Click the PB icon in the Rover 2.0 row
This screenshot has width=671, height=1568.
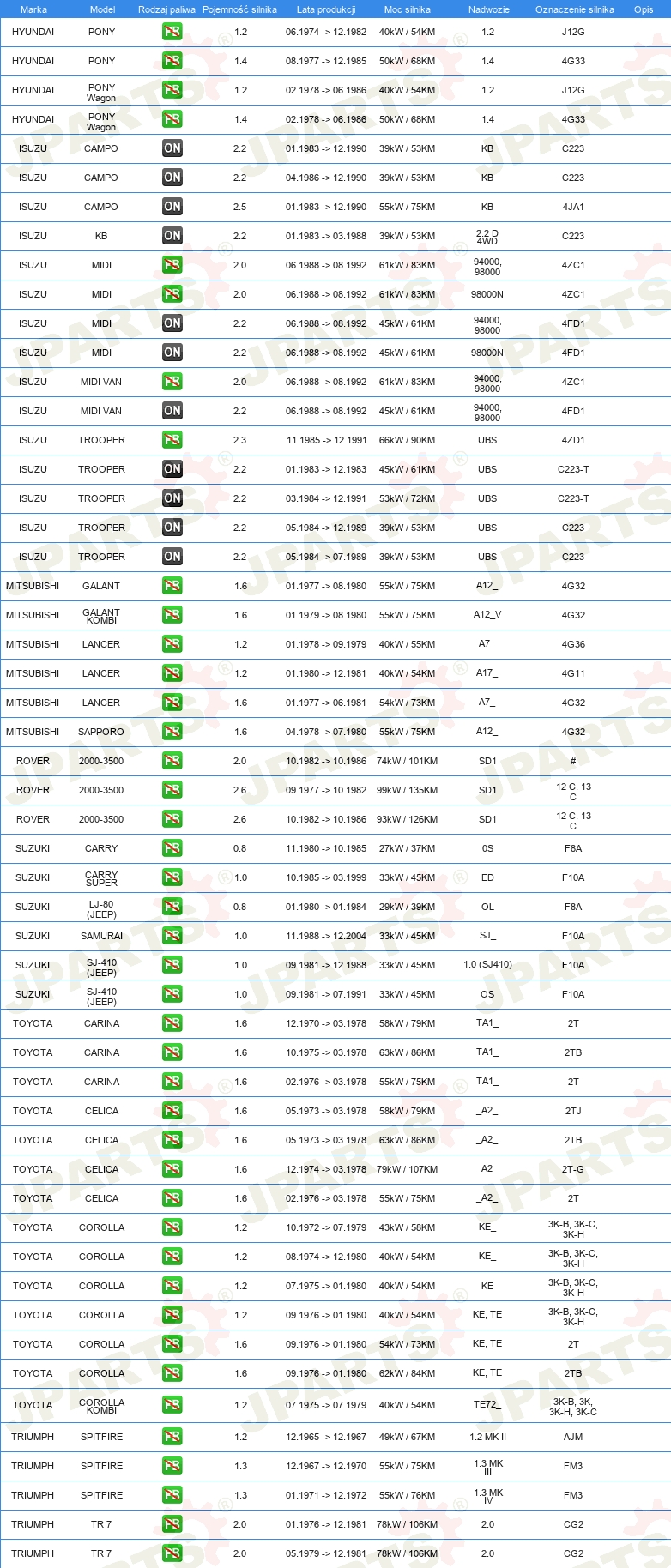[172, 761]
